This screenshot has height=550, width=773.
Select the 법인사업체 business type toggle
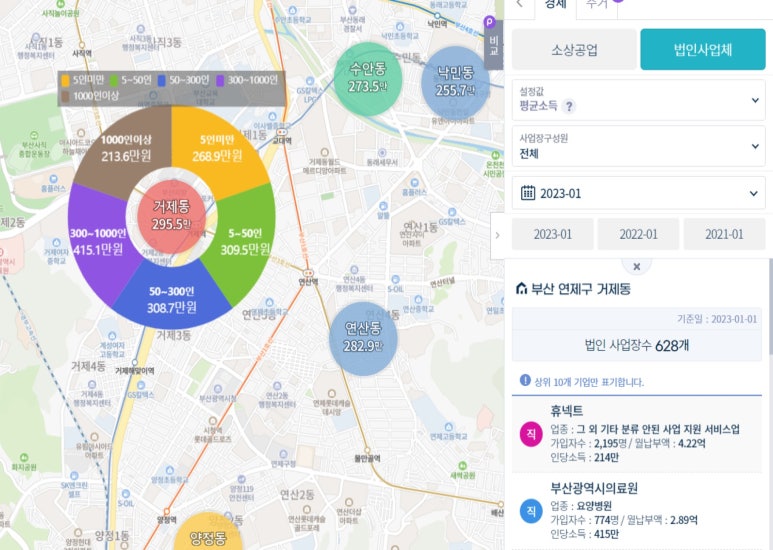[703, 49]
